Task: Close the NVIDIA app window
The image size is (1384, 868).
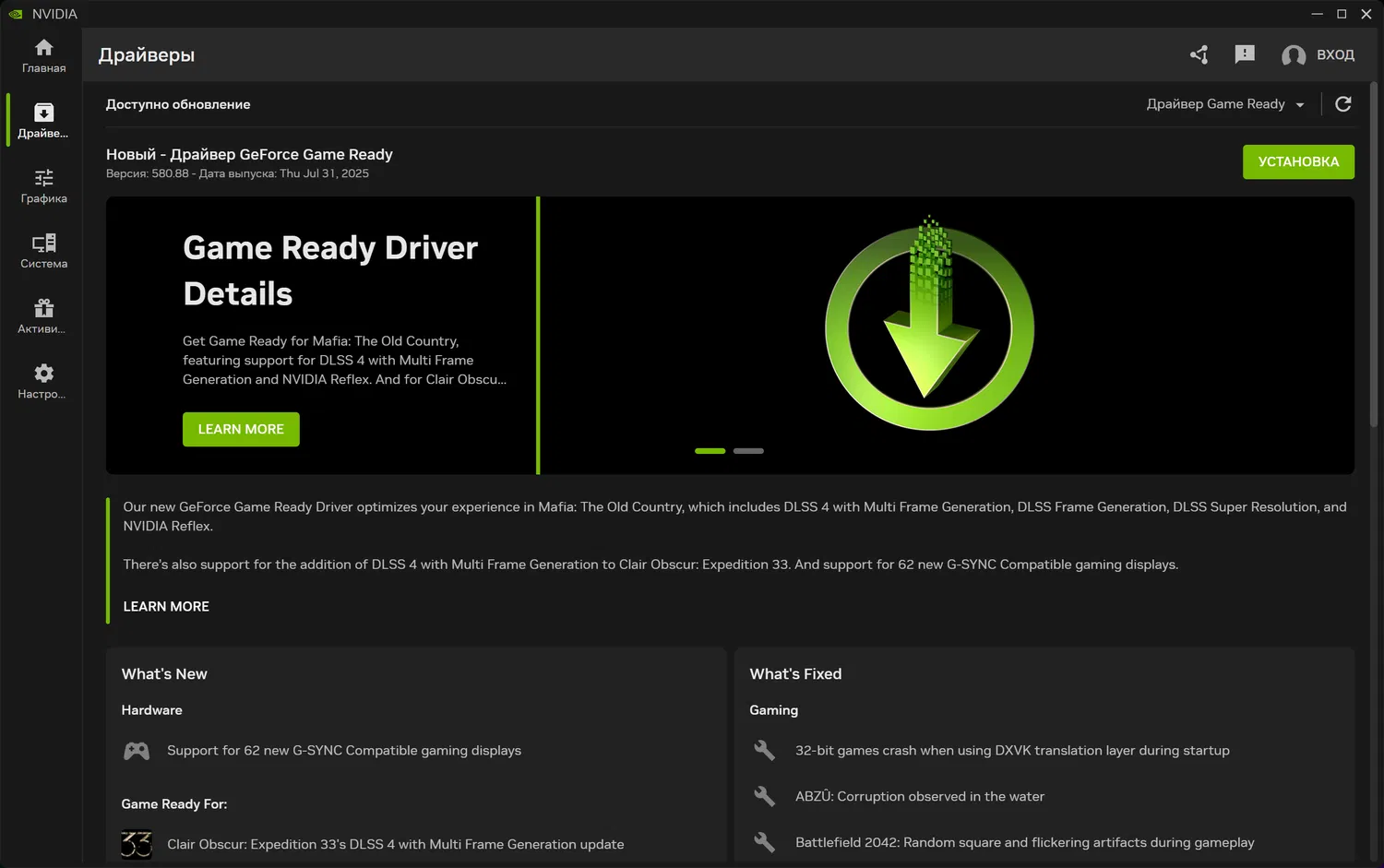Action: (x=1366, y=14)
